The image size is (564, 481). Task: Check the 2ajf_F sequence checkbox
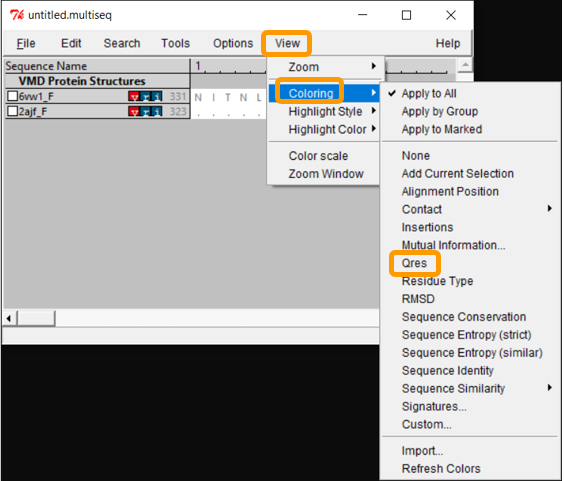13,111
